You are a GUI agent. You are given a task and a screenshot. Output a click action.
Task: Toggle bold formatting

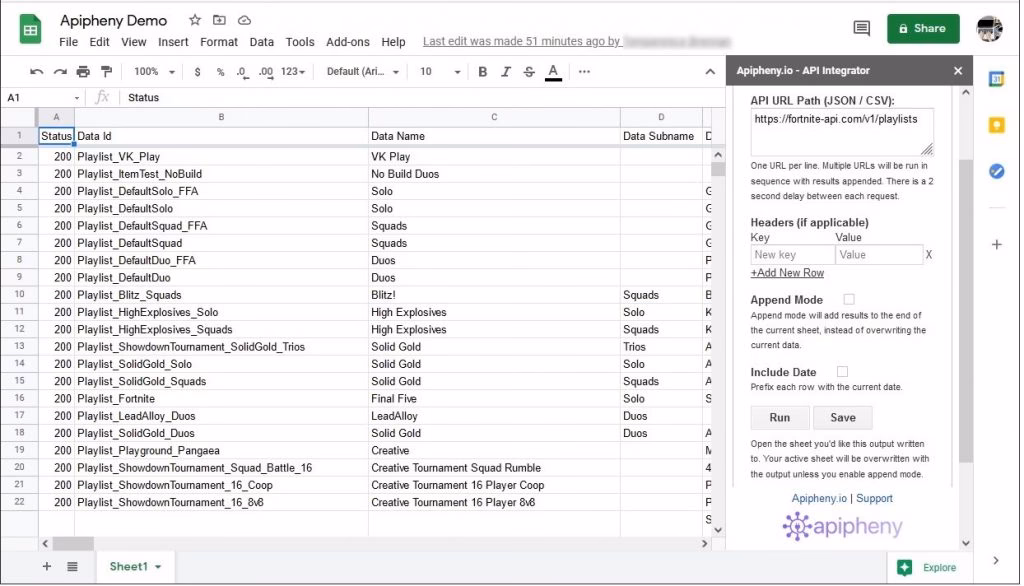click(x=483, y=72)
